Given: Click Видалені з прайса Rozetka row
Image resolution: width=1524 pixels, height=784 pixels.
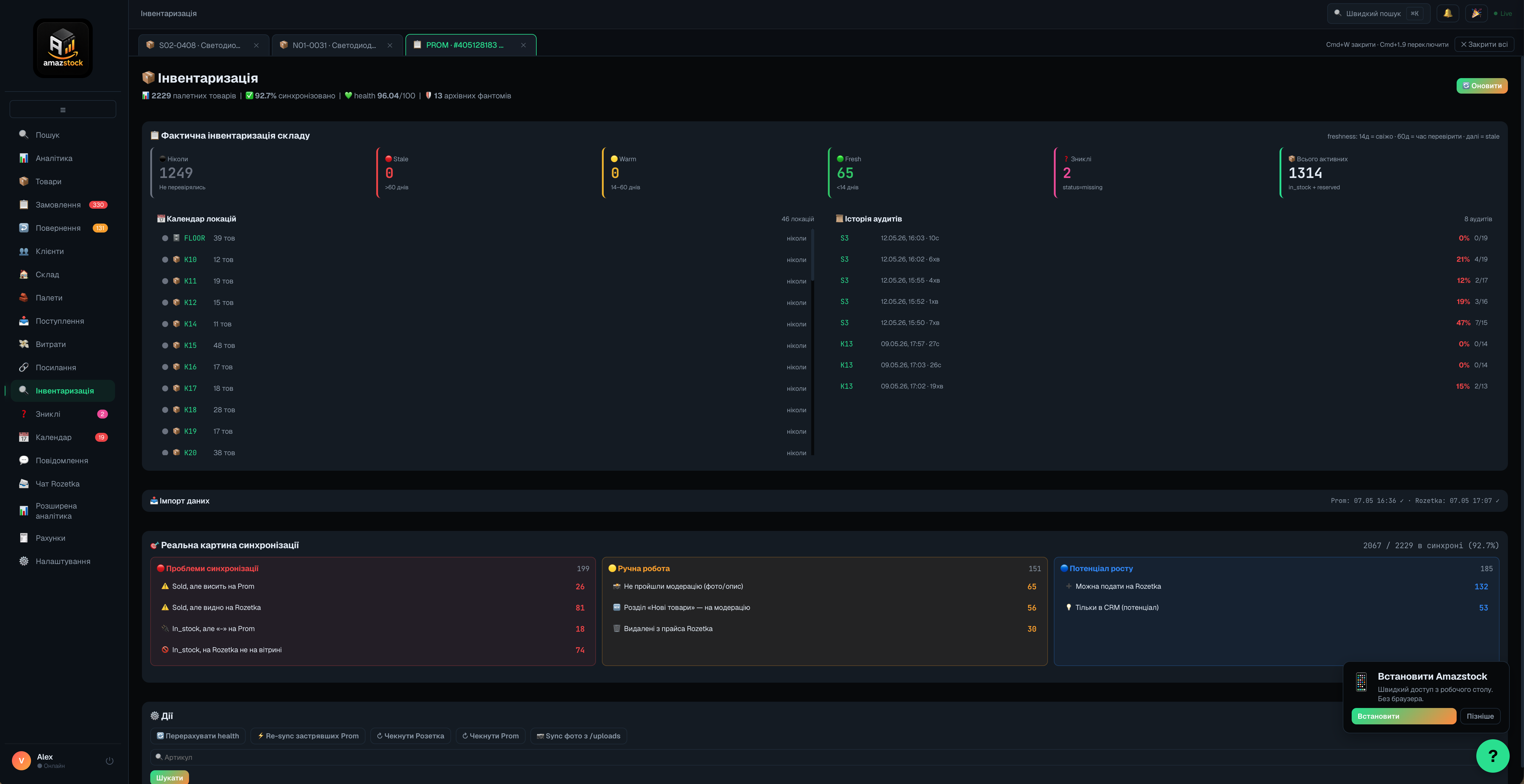Looking at the screenshot, I should 824,628.
